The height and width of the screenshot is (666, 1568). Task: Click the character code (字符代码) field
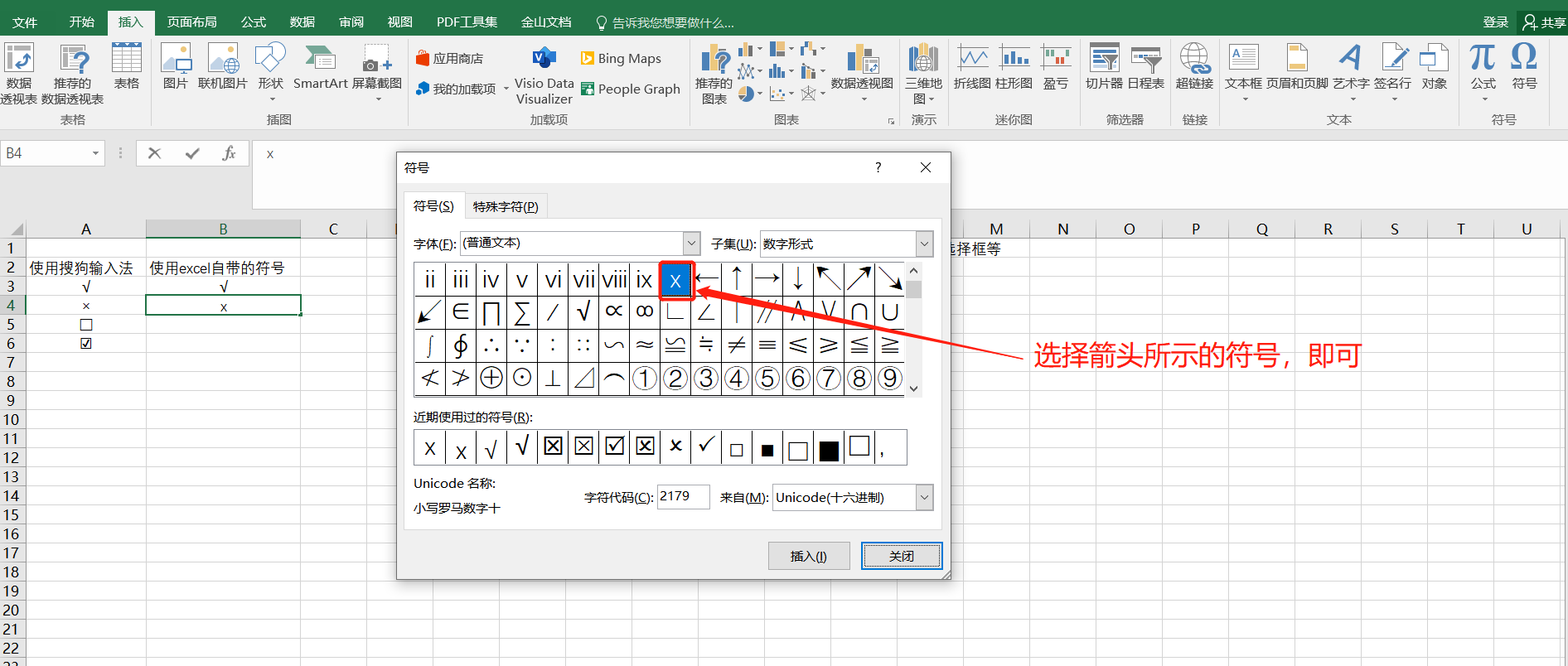(x=683, y=497)
